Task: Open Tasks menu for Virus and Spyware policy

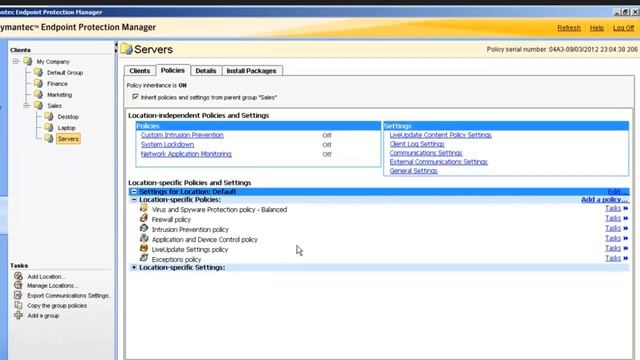Action: point(616,208)
